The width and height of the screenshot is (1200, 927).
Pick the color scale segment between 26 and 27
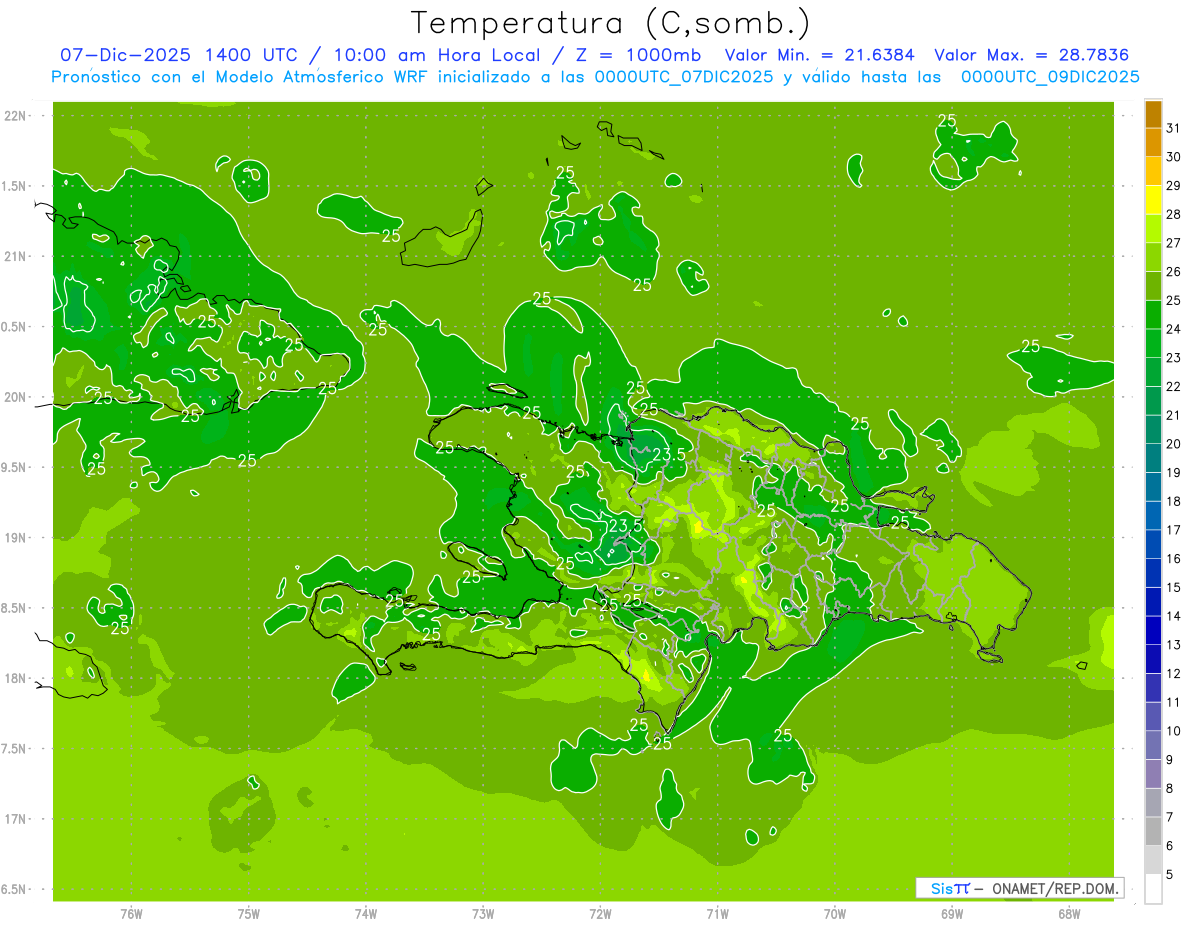(x=1153, y=257)
